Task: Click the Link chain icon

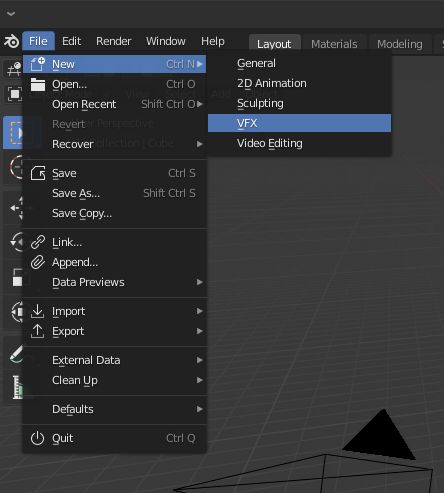Action: (38, 242)
